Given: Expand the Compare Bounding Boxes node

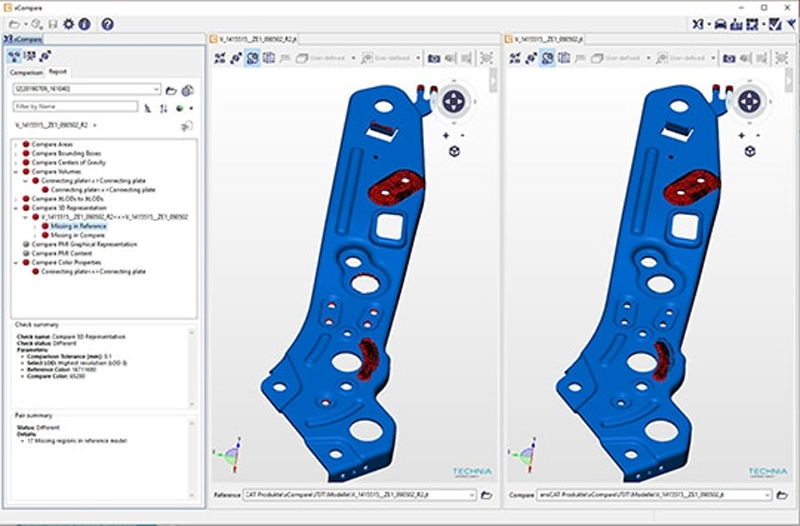Looking at the screenshot, I should pyautogui.click(x=16, y=154).
